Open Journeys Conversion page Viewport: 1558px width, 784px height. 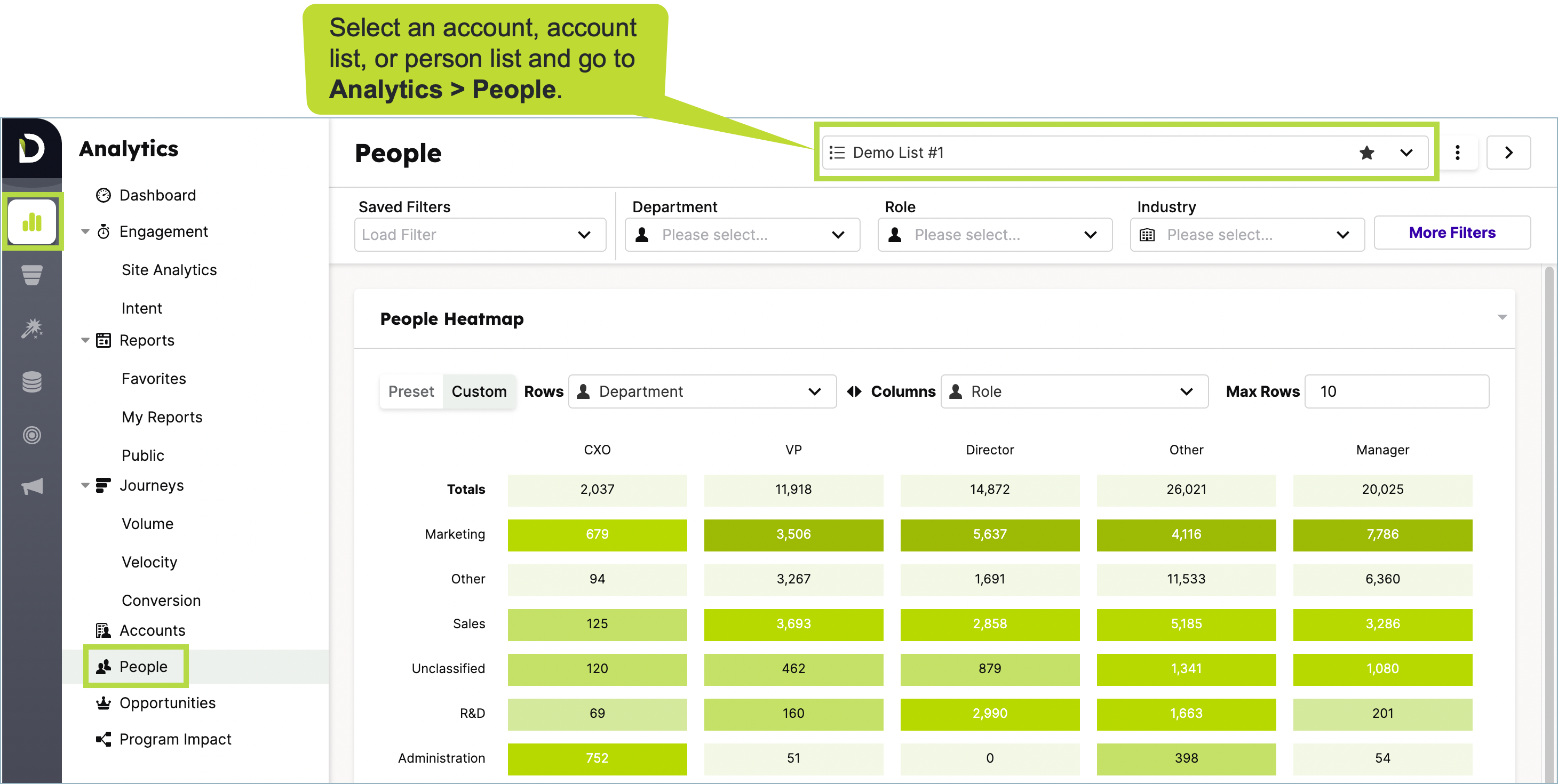(162, 600)
